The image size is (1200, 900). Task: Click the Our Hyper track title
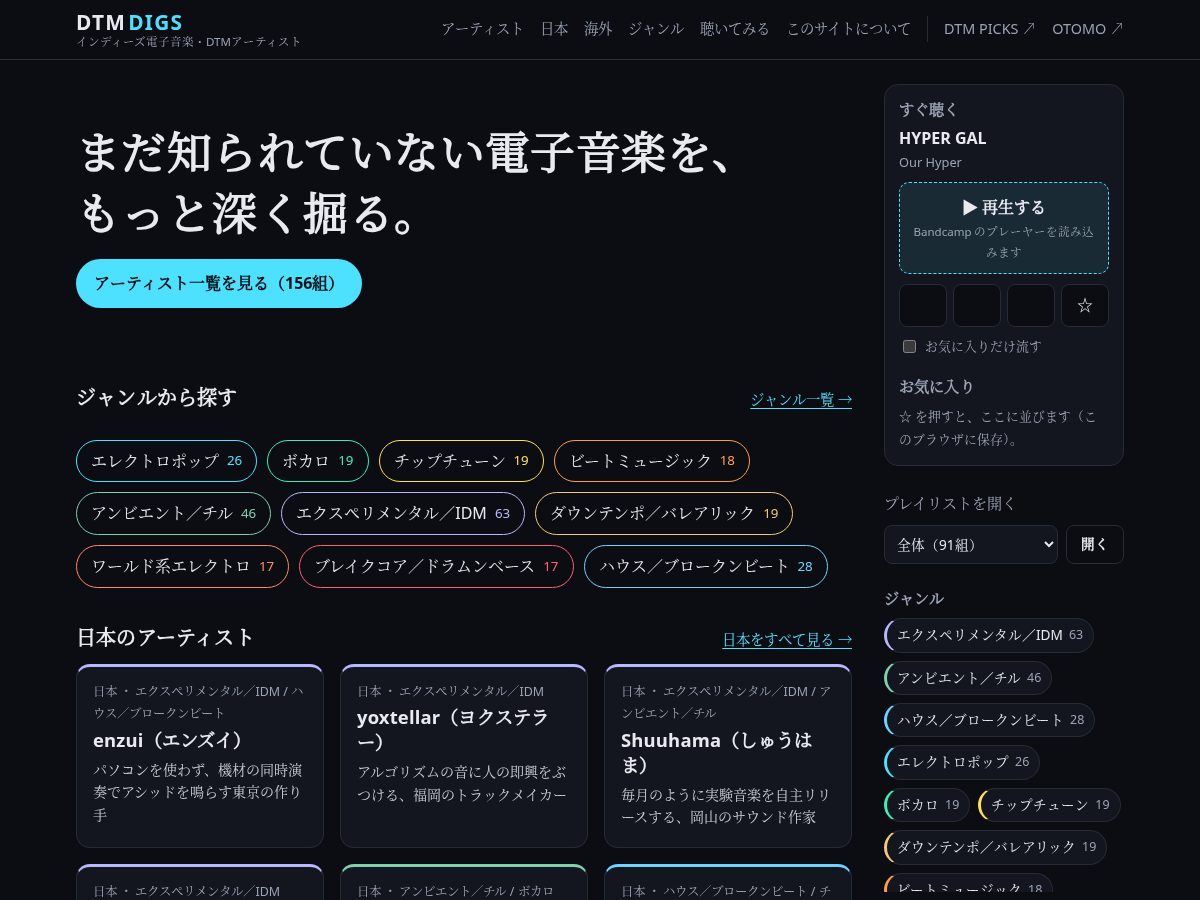pos(930,163)
